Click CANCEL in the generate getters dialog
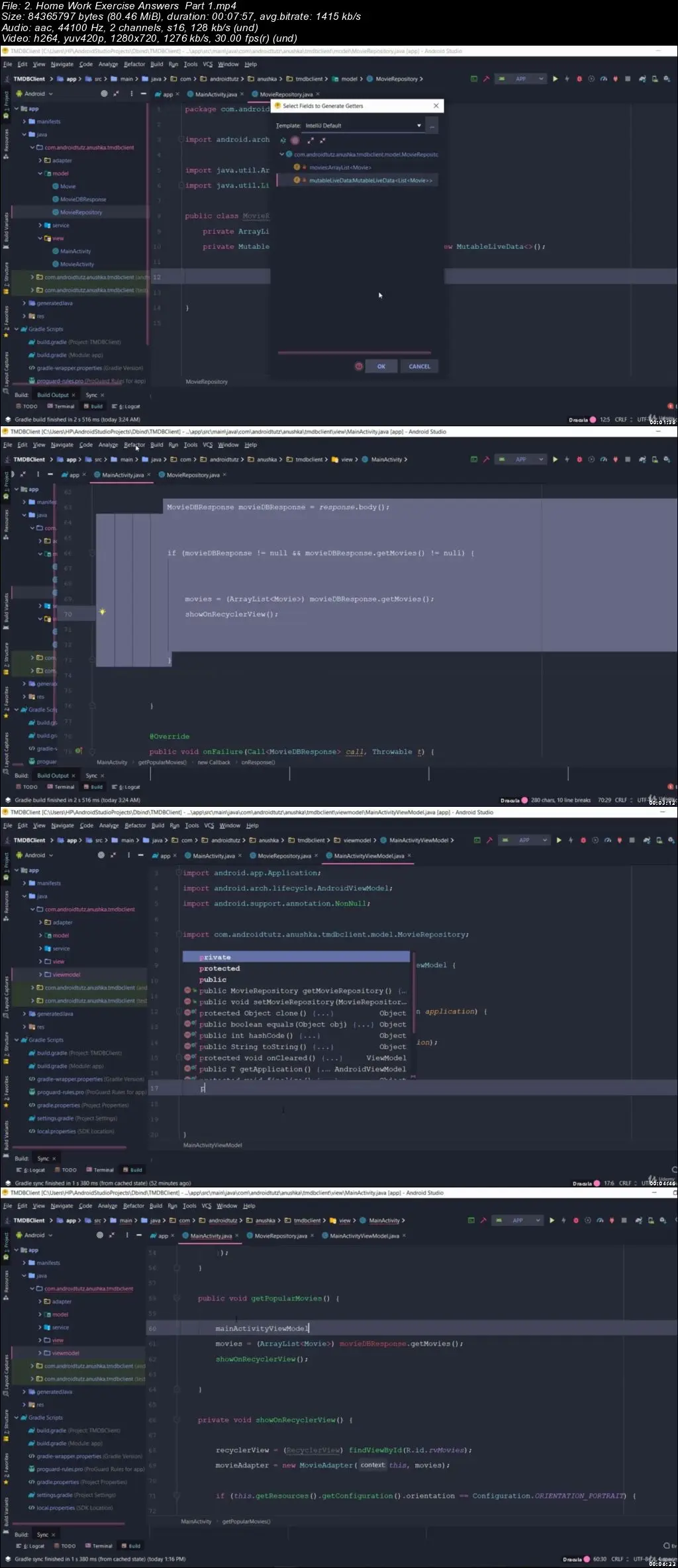This screenshot has height=1568, width=678. (419, 366)
